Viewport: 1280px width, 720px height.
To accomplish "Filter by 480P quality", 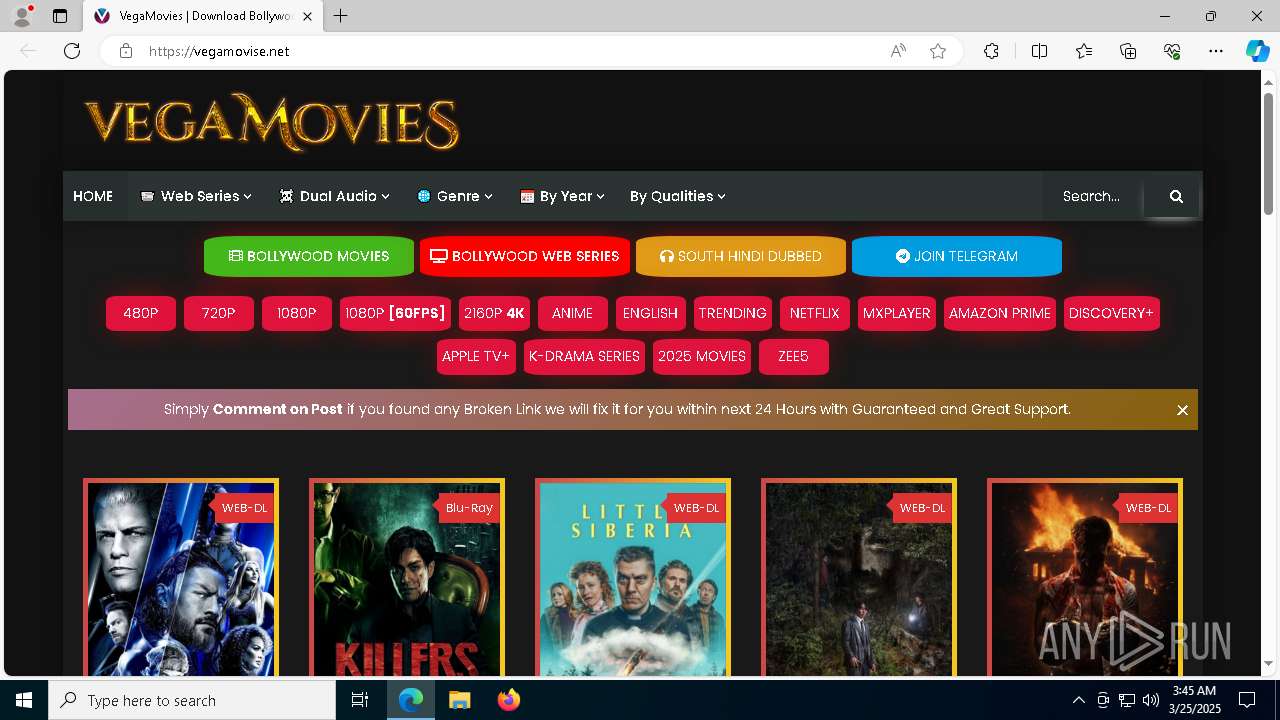I will pos(141,313).
